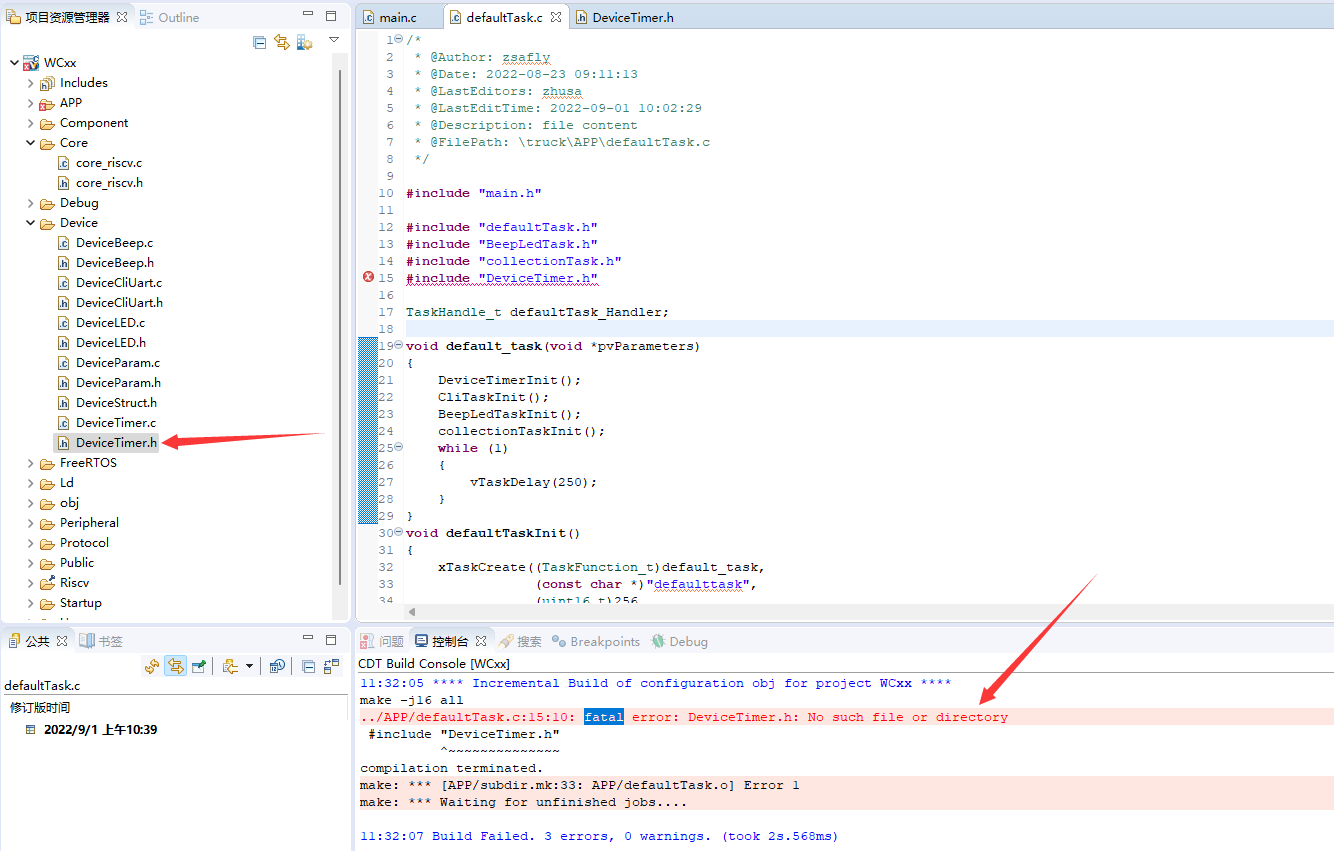The height and width of the screenshot is (851, 1334).
Task: Select the Startup folder
Action: point(80,603)
